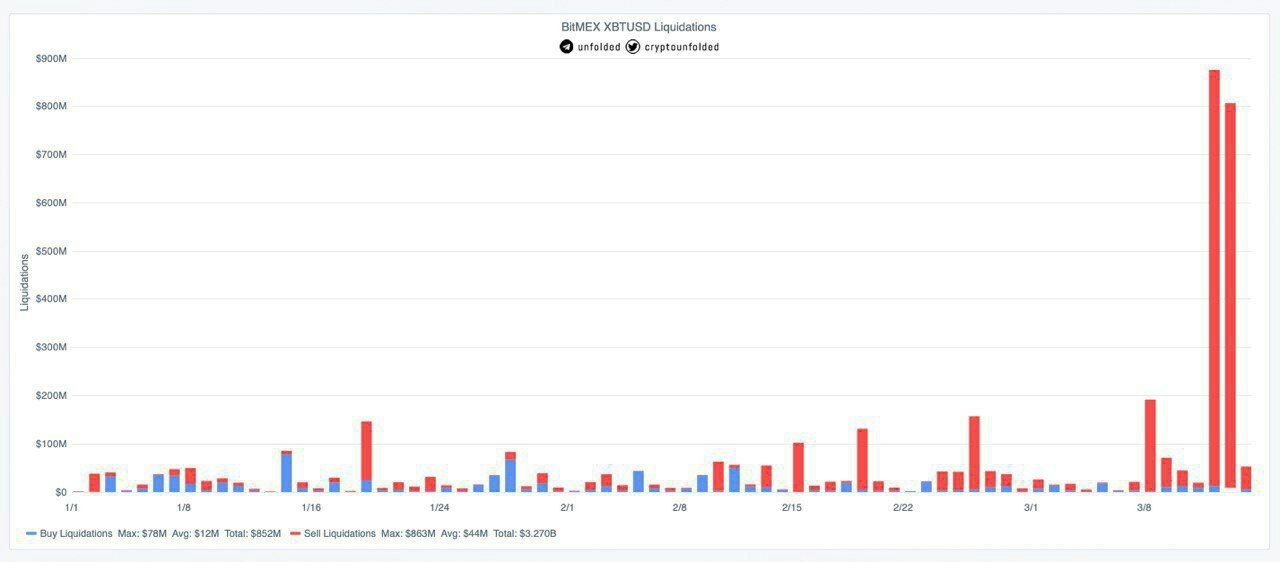Click the red Sell Liquidations legend swatch

click(295, 534)
